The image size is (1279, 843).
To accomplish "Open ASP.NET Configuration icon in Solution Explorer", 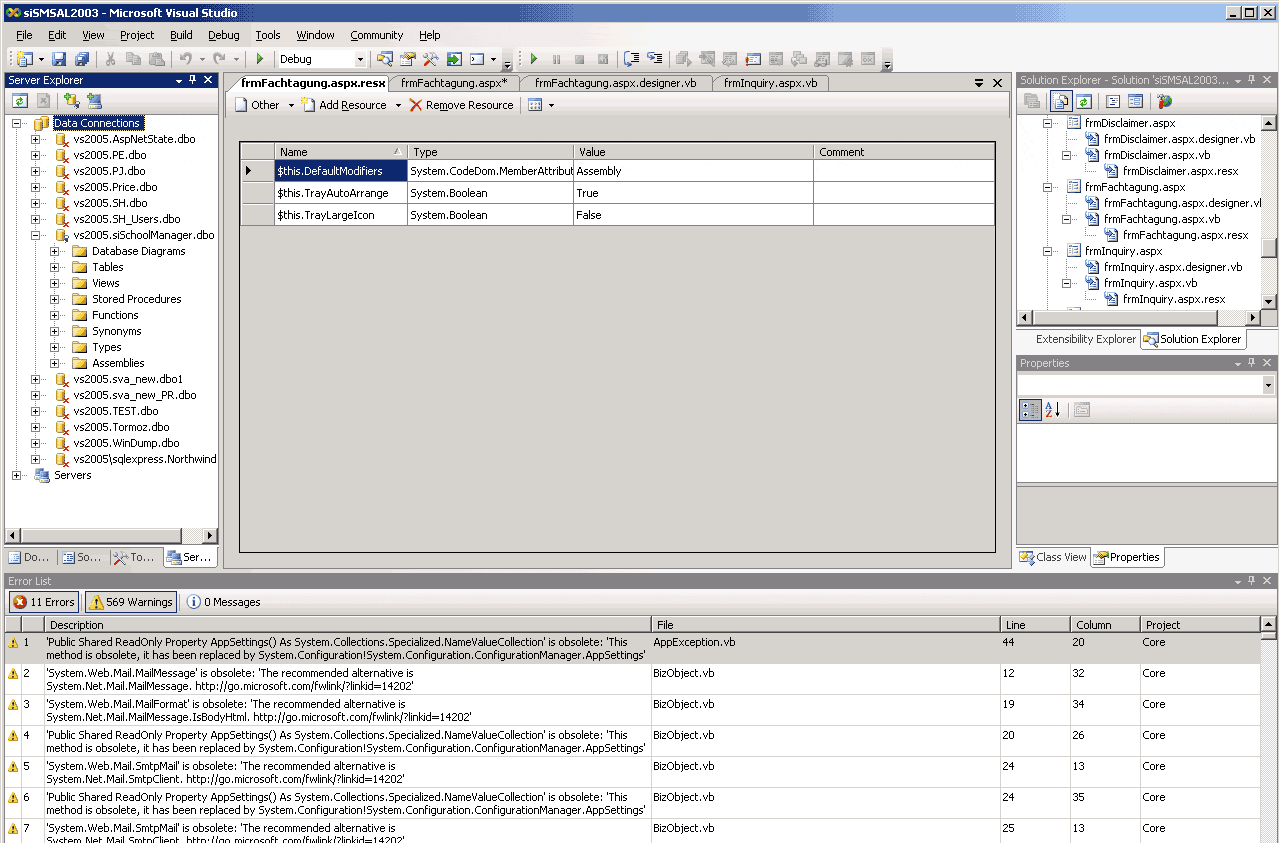I will [1164, 101].
